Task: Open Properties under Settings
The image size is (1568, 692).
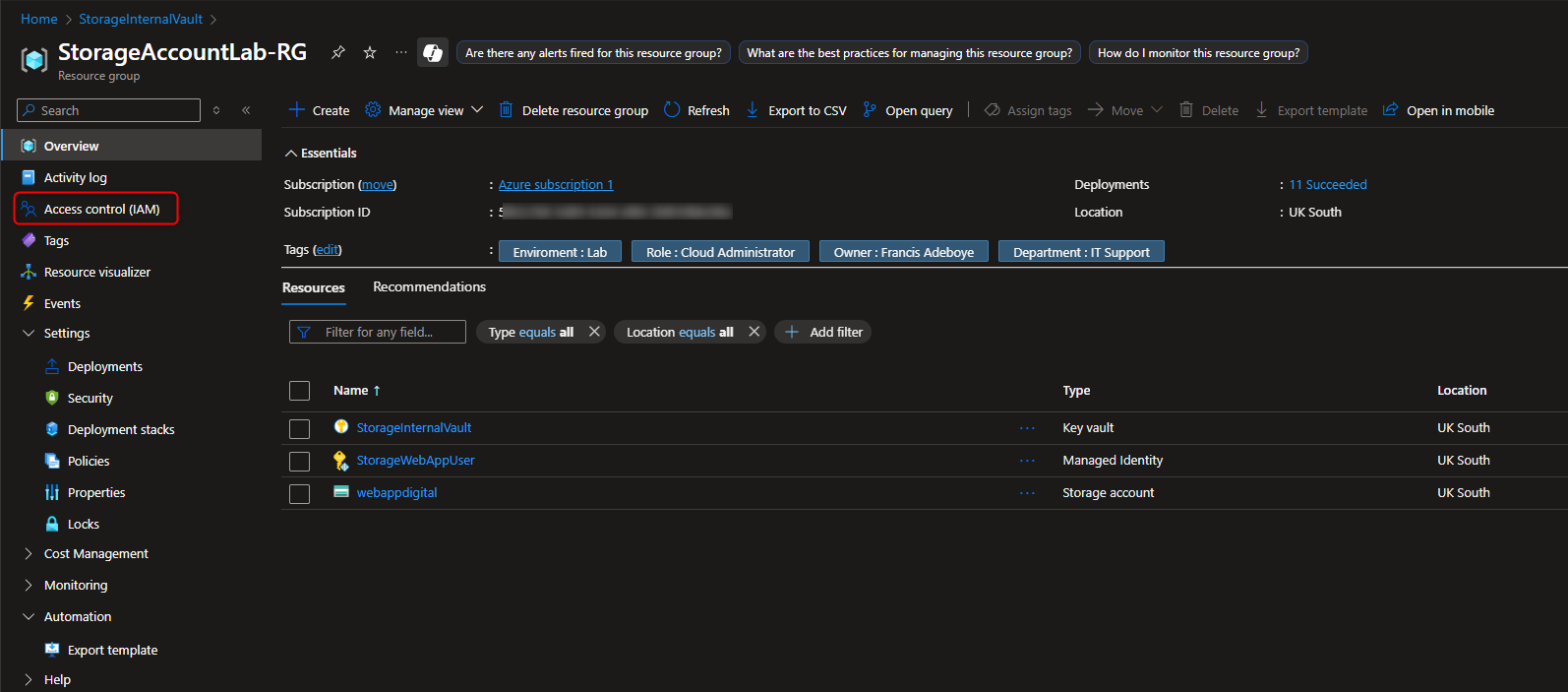Action: [x=96, y=492]
